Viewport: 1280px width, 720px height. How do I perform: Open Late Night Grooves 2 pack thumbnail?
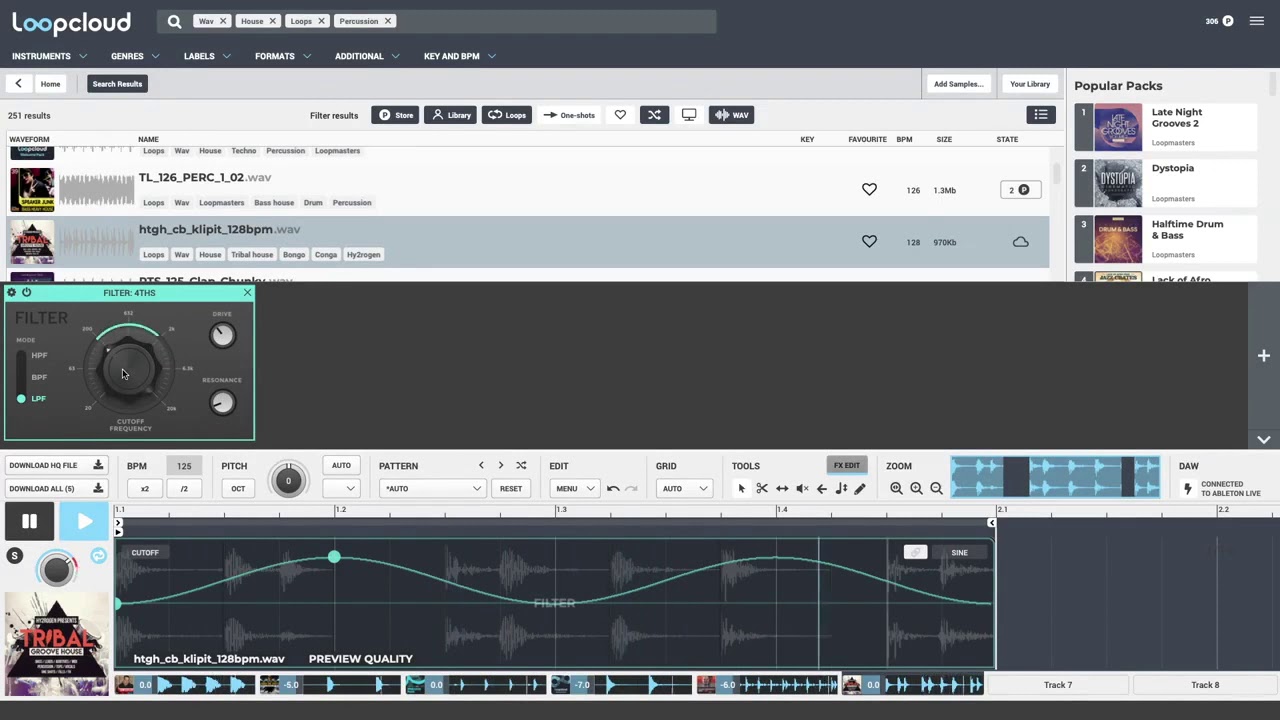[1118, 128]
